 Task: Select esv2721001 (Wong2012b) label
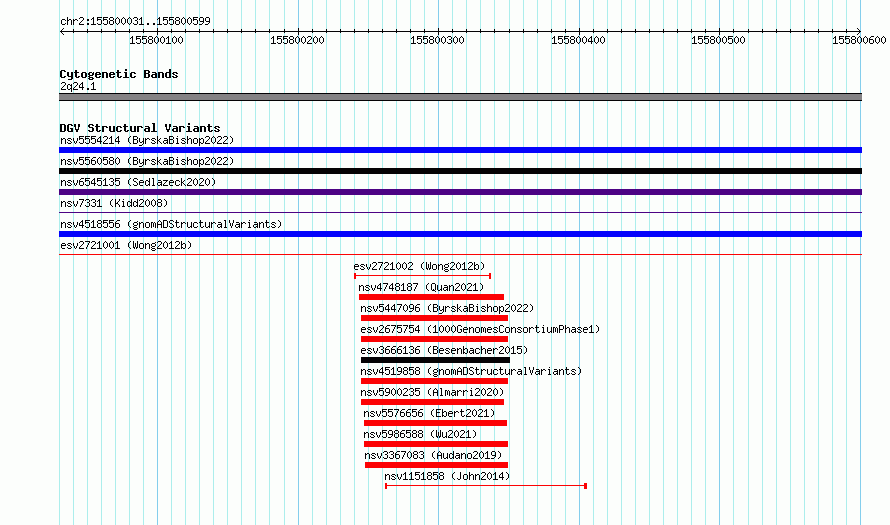tap(126, 245)
